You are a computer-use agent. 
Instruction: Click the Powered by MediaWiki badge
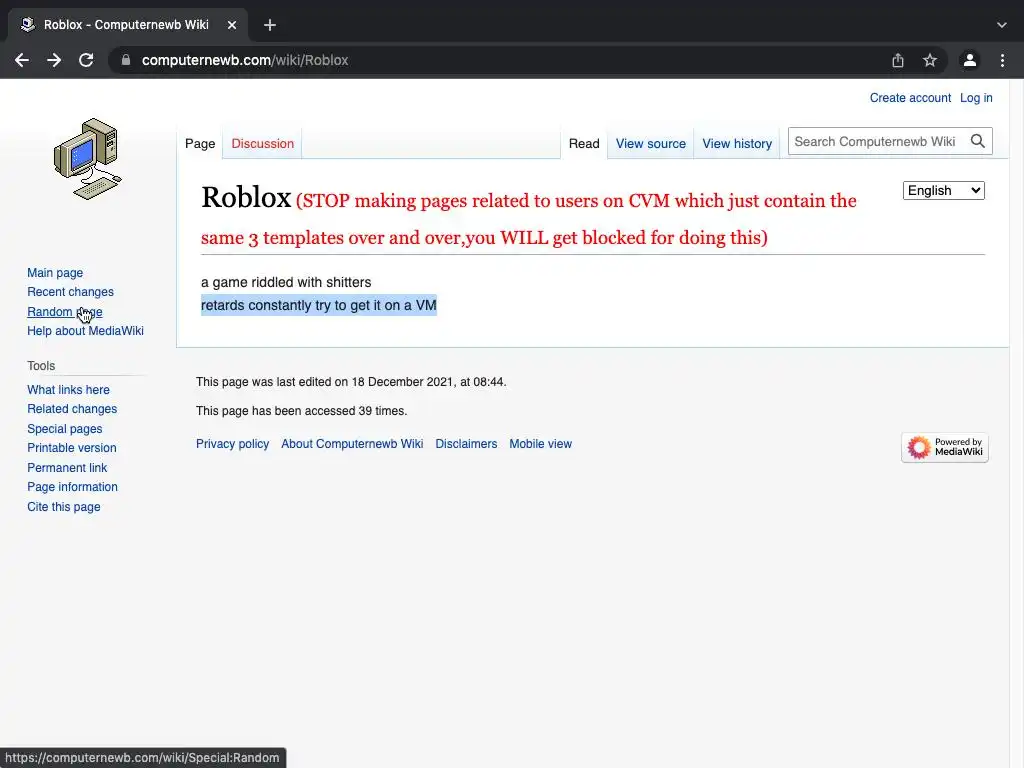[945, 447]
